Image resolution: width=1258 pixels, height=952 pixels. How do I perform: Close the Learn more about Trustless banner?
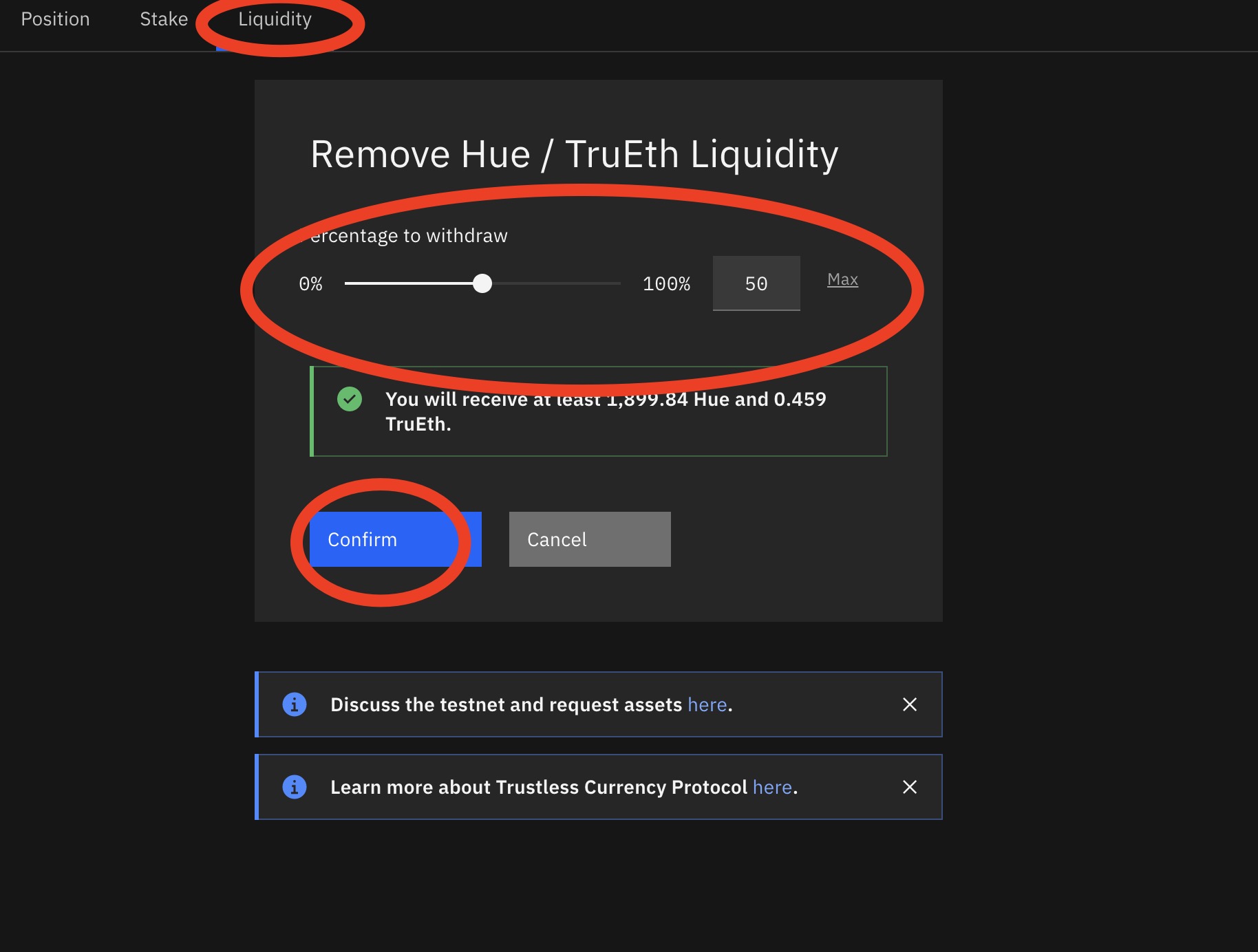[x=909, y=787]
